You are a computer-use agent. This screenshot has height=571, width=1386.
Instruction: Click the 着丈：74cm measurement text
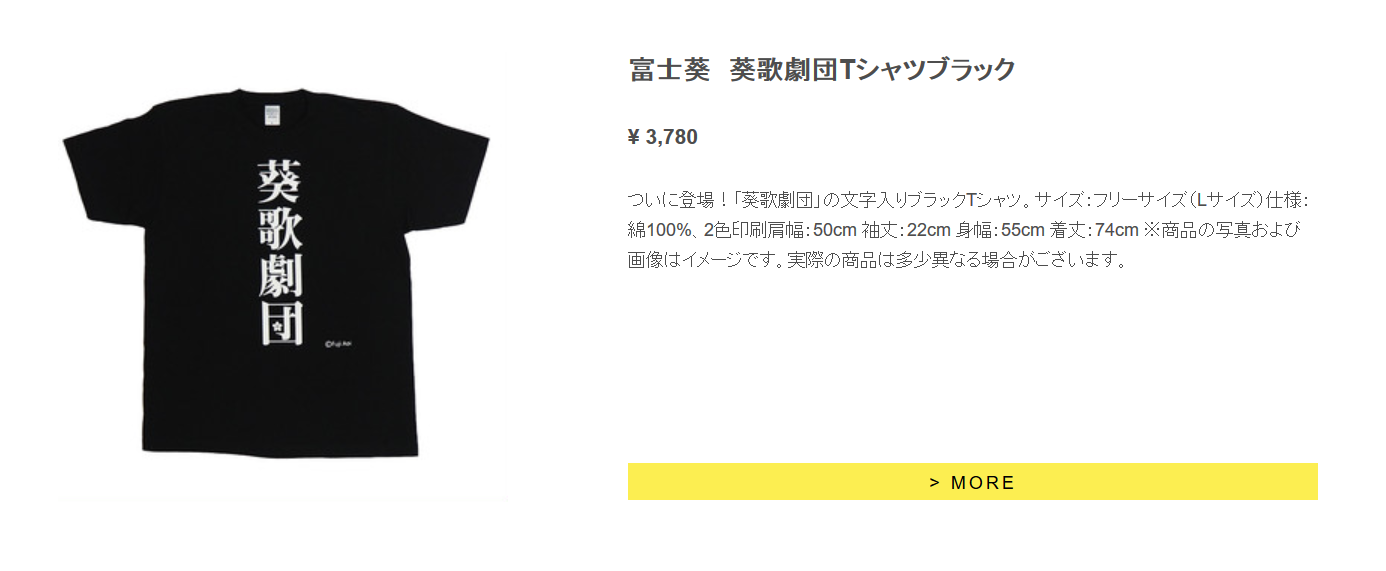pyautogui.click(x=1092, y=230)
